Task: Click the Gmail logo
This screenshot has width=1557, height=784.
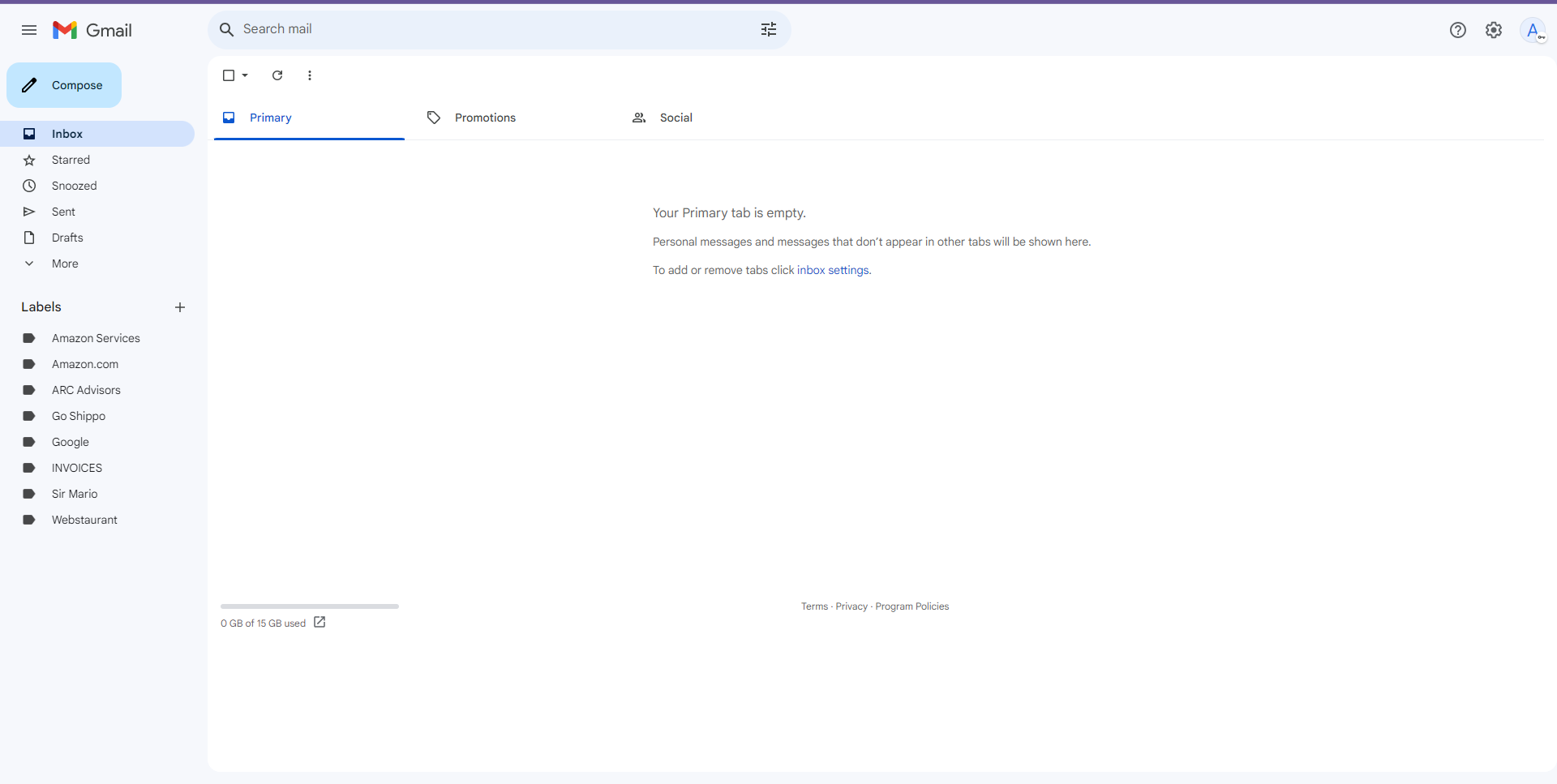Action: tap(92, 30)
